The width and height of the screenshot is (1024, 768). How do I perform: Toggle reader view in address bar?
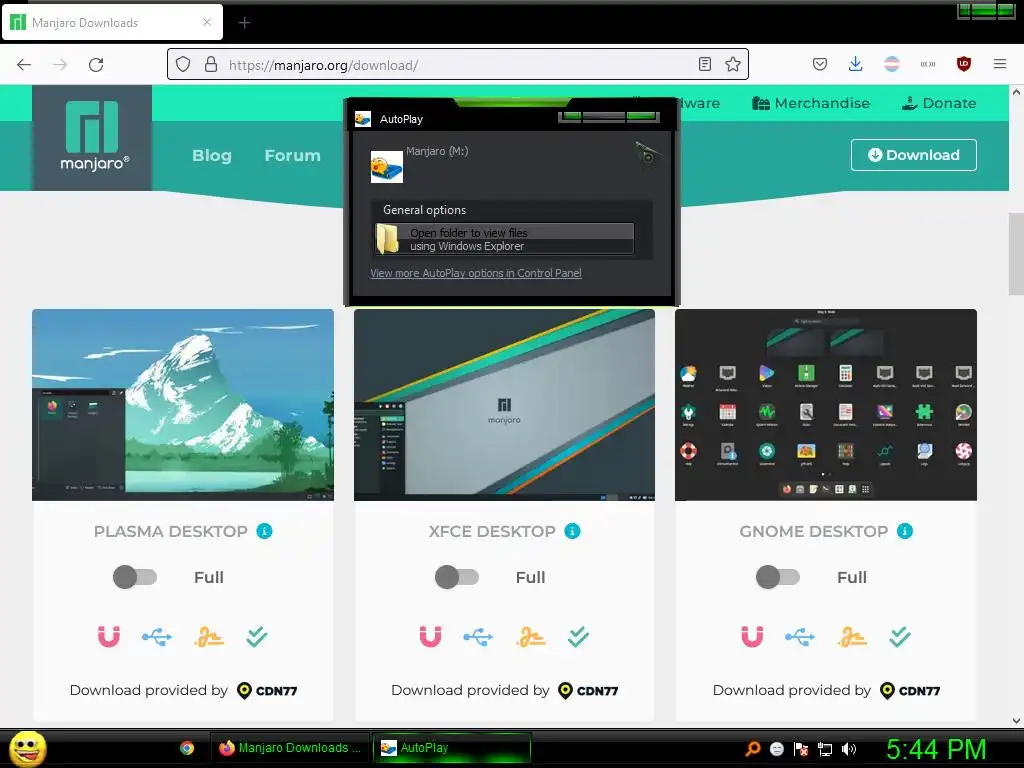pos(705,64)
